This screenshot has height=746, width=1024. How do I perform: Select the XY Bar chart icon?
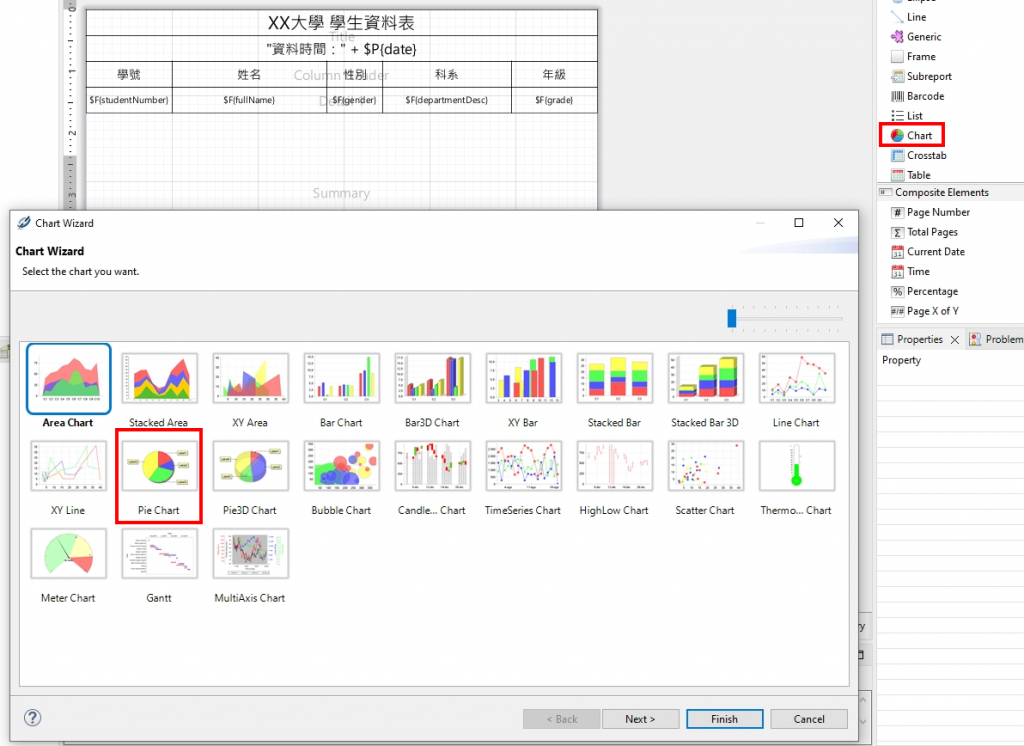coord(524,378)
